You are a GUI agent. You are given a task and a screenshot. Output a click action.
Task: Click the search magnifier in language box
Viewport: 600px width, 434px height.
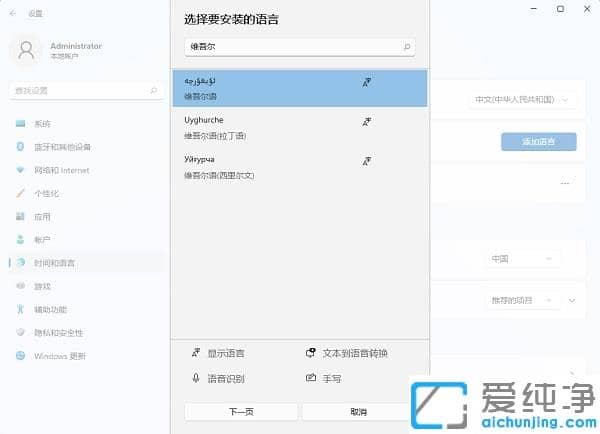(x=407, y=47)
